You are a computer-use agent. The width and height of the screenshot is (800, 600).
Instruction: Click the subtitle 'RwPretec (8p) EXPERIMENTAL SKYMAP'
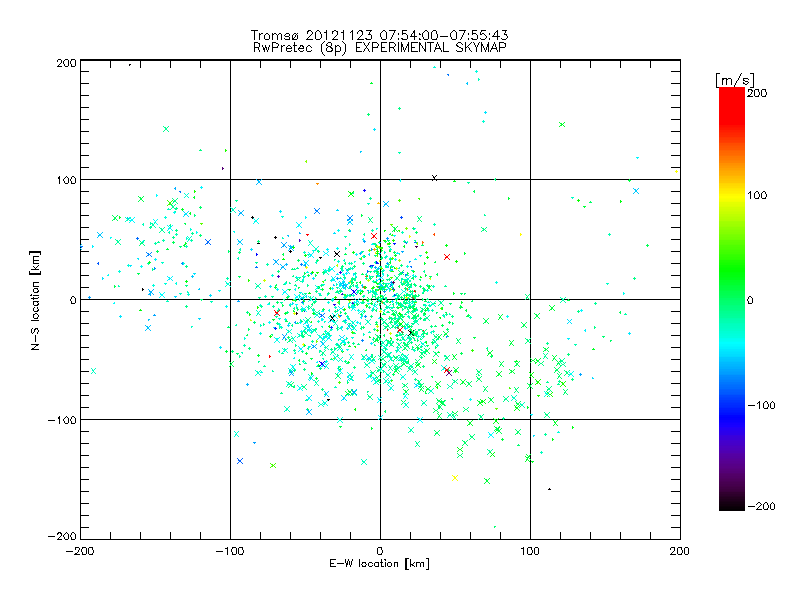tap(379, 48)
